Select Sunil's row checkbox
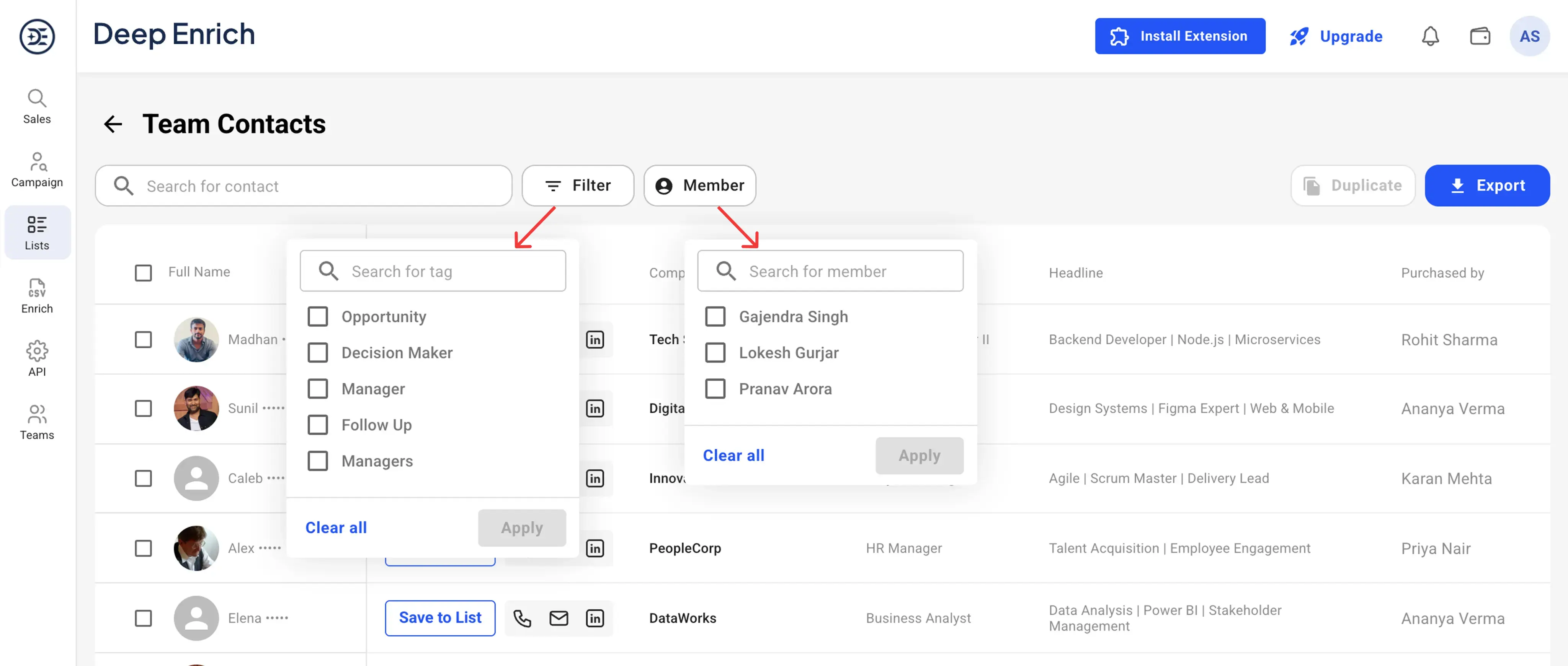The height and width of the screenshot is (666, 1568). (x=143, y=408)
